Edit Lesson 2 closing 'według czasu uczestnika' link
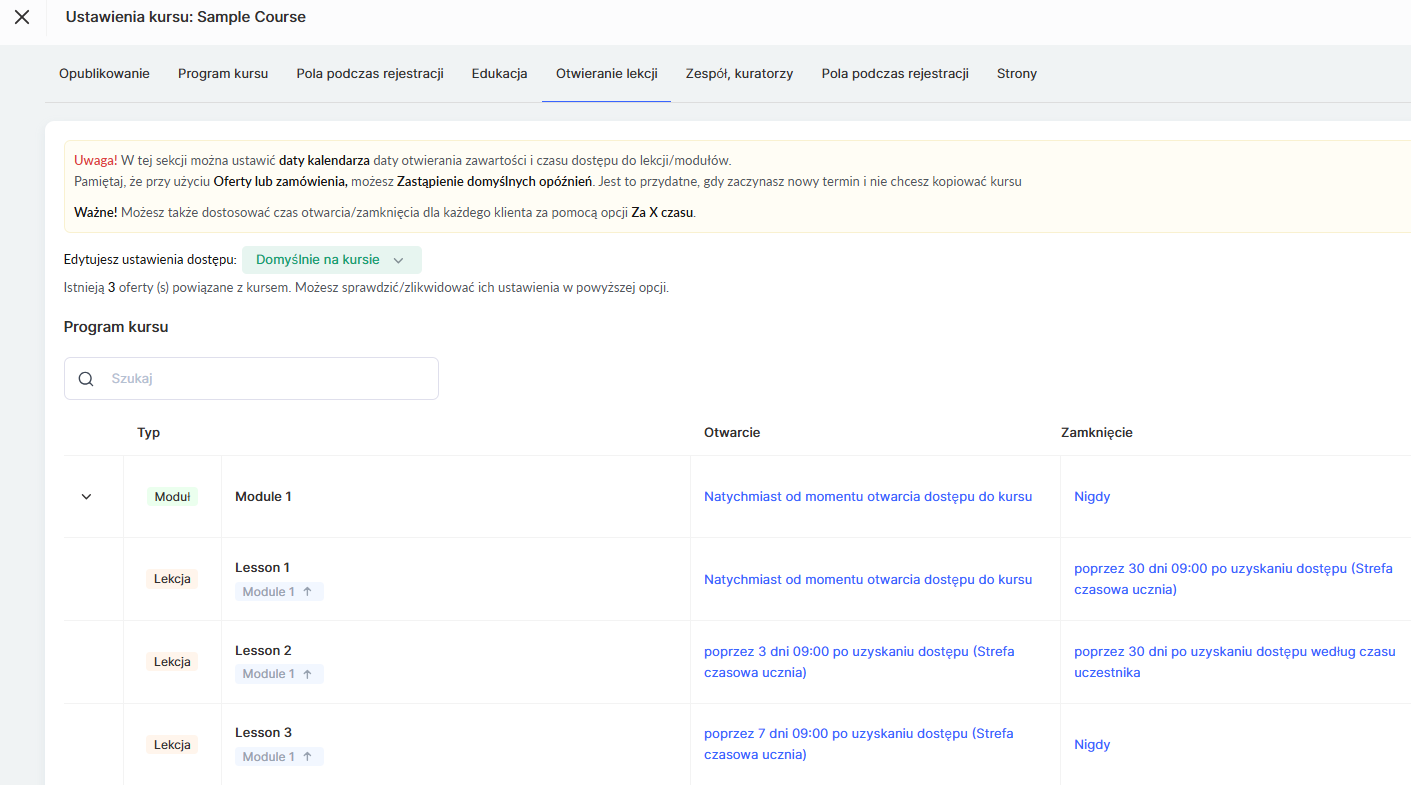The height and width of the screenshot is (785, 1411). 1235,662
